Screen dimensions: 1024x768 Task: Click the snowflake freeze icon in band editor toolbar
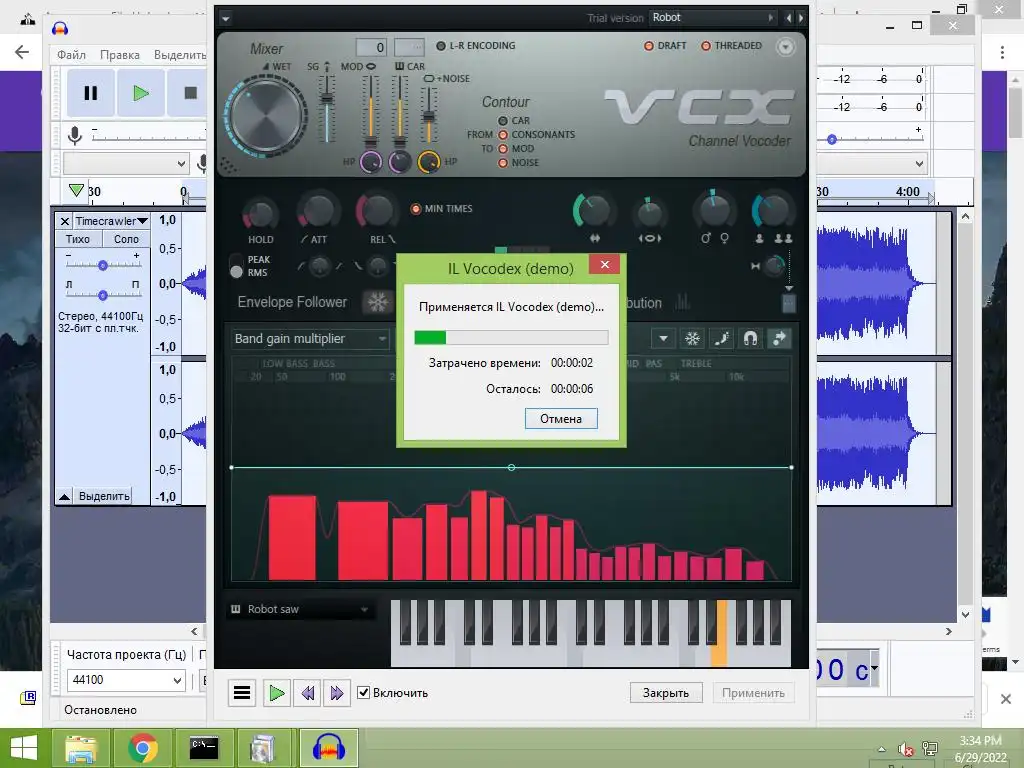tap(692, 338)
